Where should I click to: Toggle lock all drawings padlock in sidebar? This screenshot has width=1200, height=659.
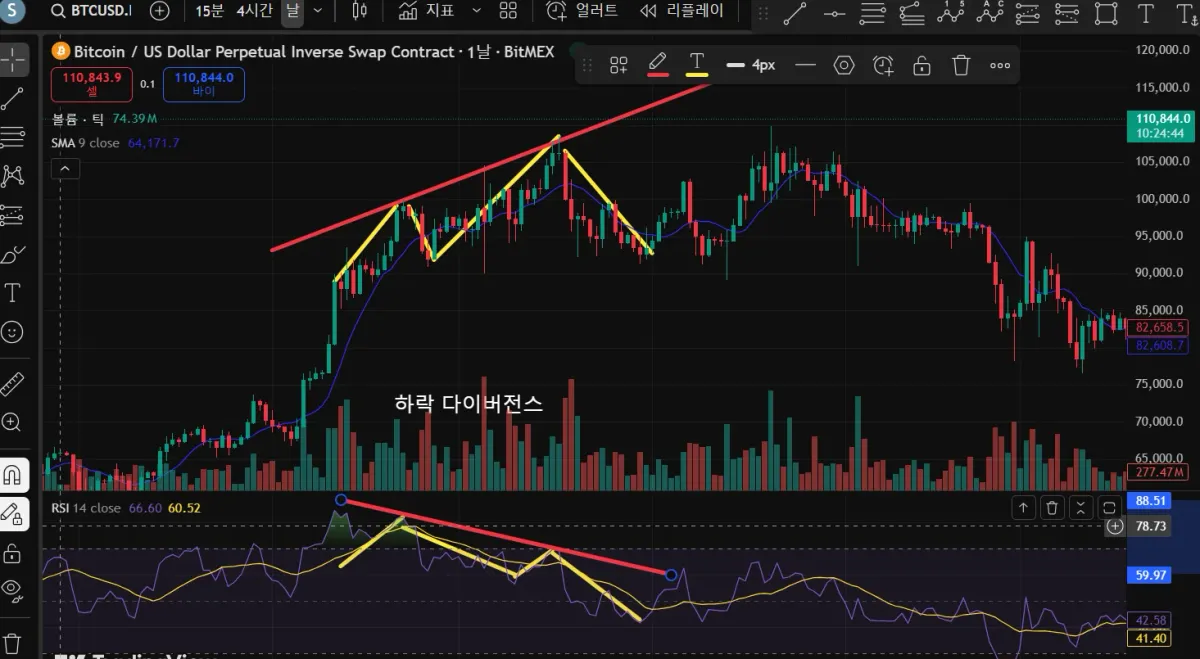point(13,553)
